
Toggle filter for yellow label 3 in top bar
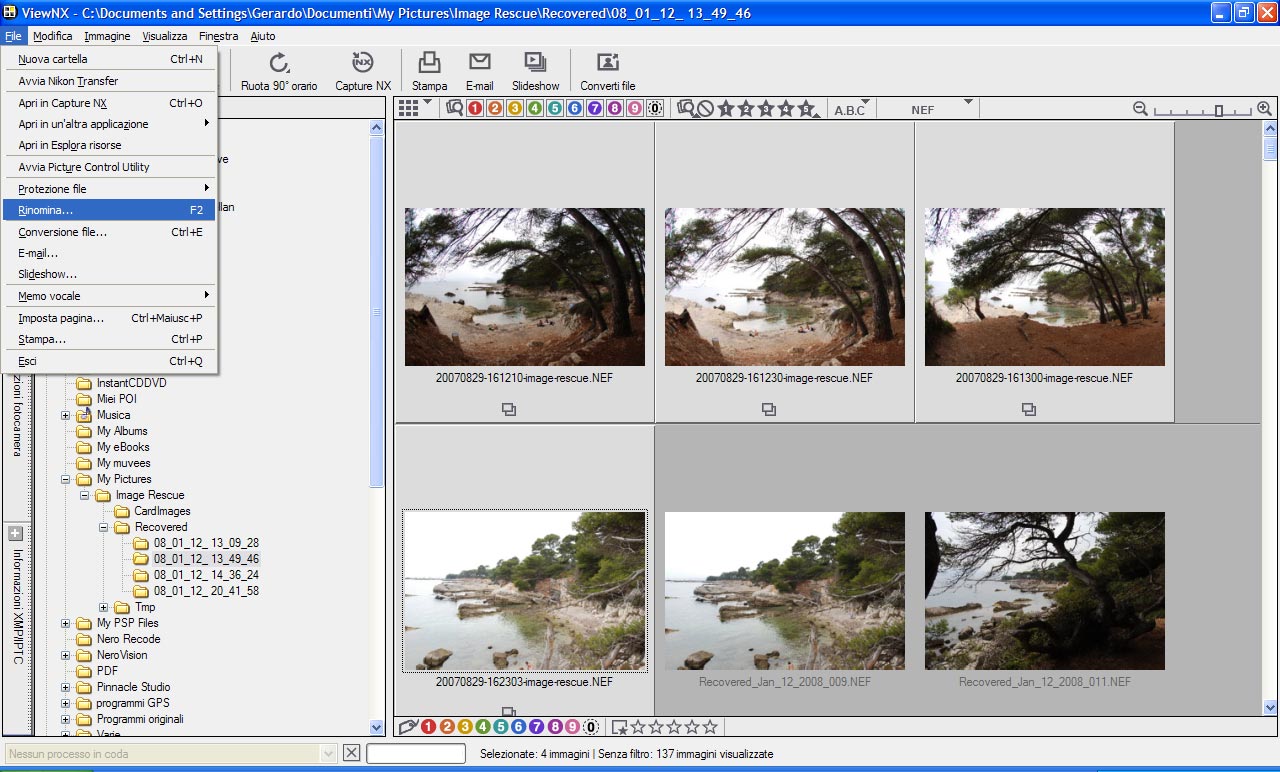(x=515, y=108)
